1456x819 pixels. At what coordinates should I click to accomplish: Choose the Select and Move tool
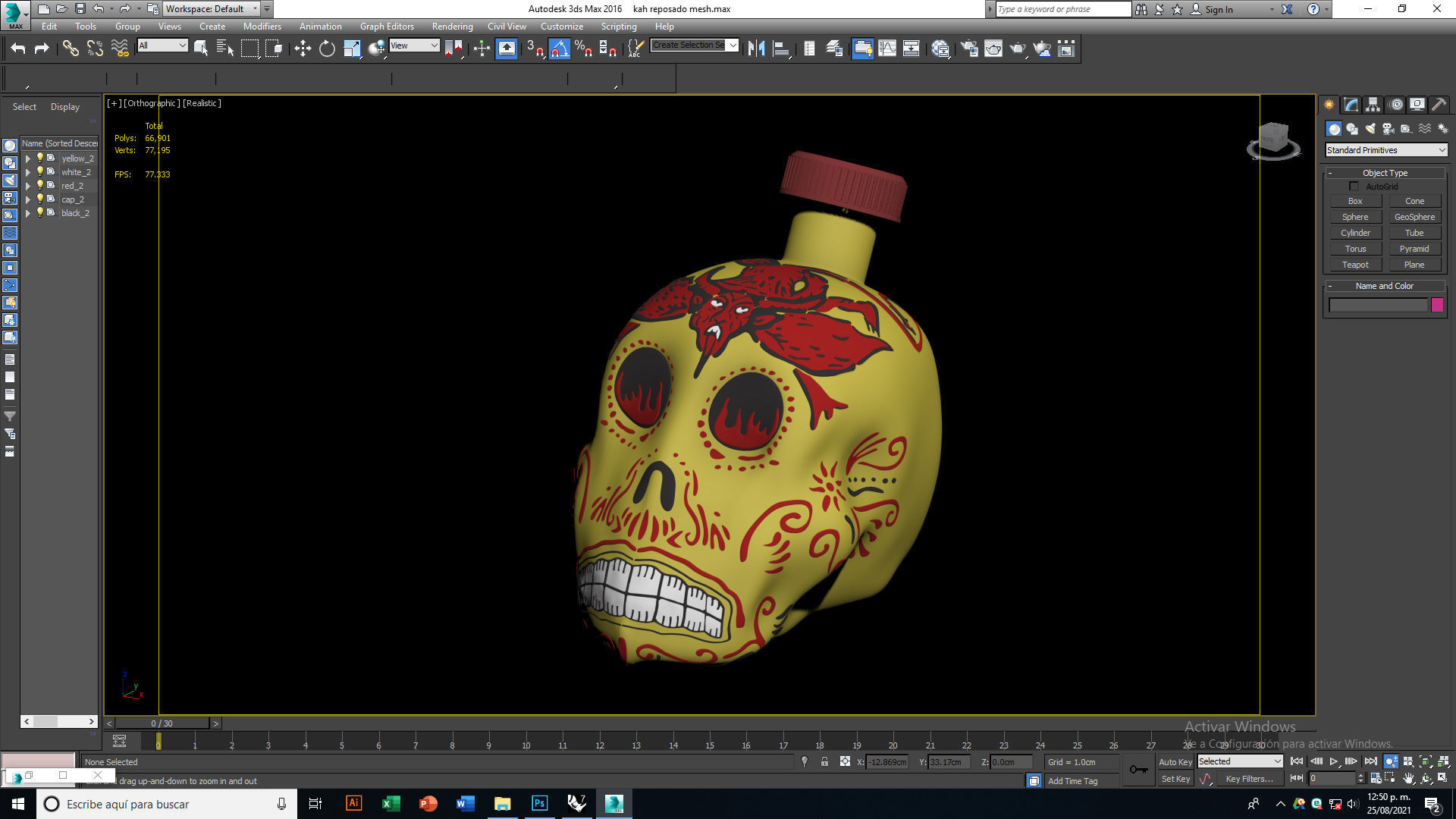click(303, 49)
